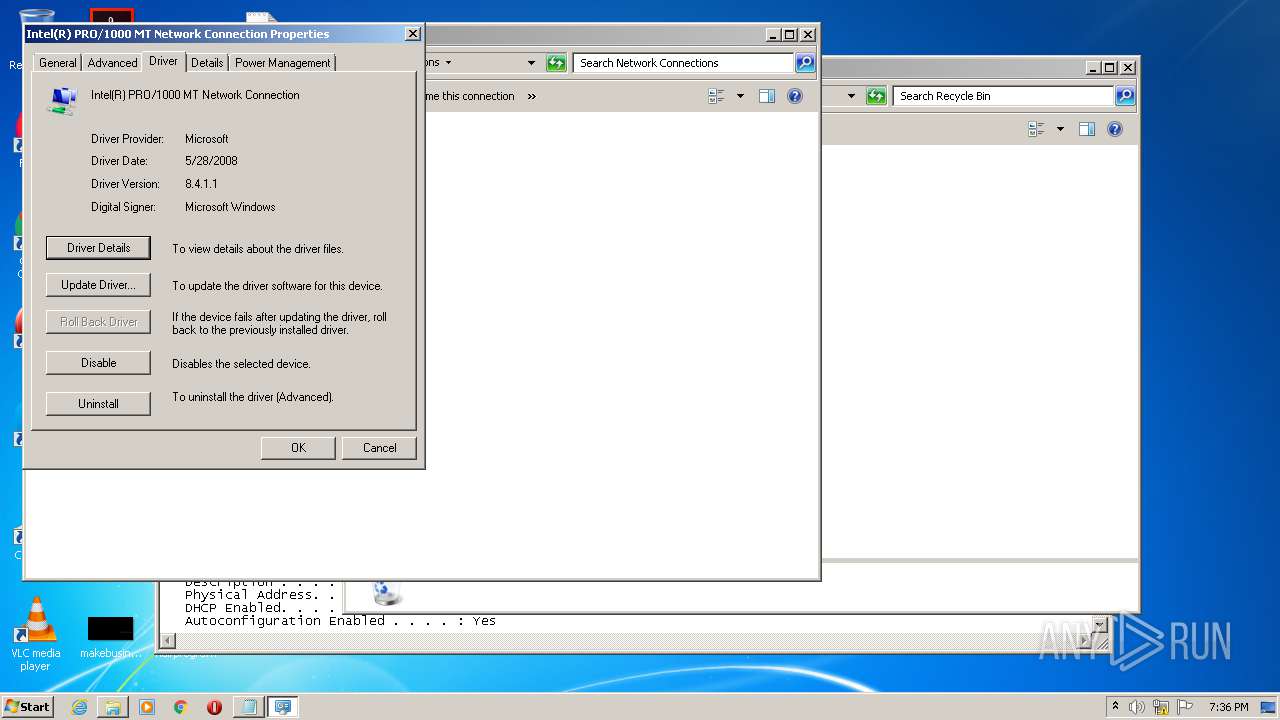Screen dimensions: 1280x720
Task: Open the Details tab
Action: (207, 62)
